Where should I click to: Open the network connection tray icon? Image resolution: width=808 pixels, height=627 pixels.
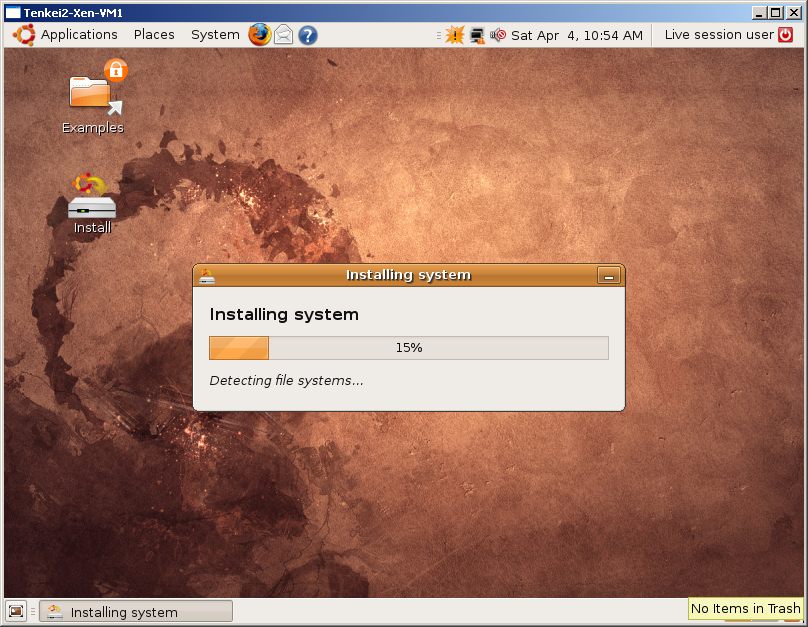click(x=477, y=35)
